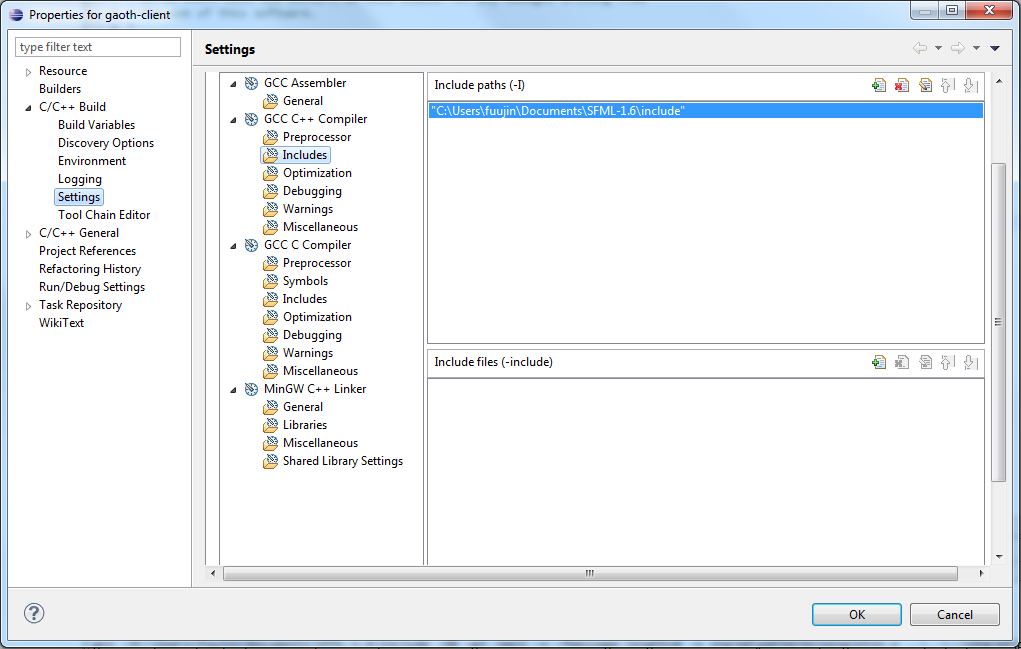
Task: Delete the selected include path
Action: point(902,85)
